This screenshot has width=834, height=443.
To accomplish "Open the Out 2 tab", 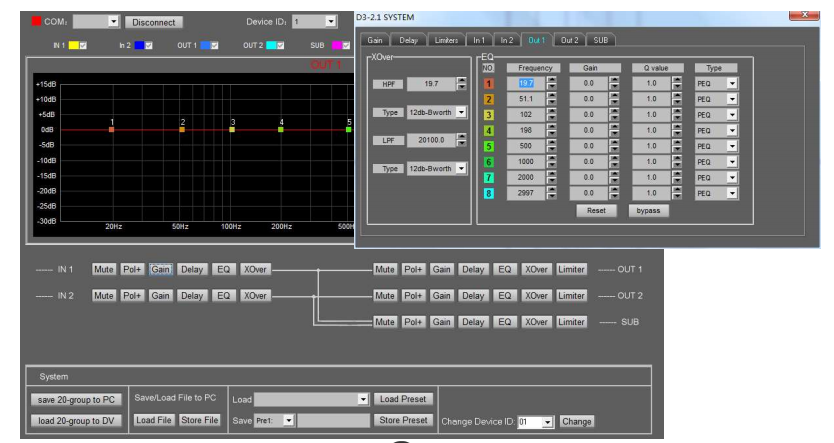I will pos(571,39).
